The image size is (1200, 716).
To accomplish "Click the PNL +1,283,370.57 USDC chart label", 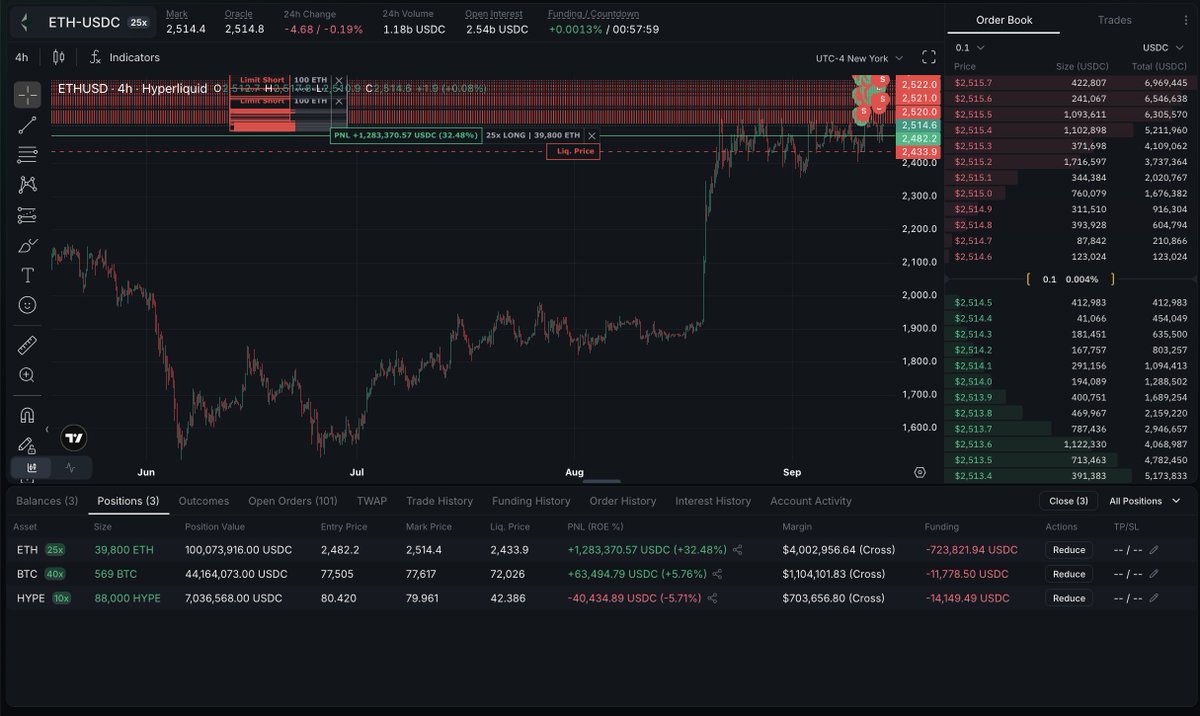I will 405,135.
